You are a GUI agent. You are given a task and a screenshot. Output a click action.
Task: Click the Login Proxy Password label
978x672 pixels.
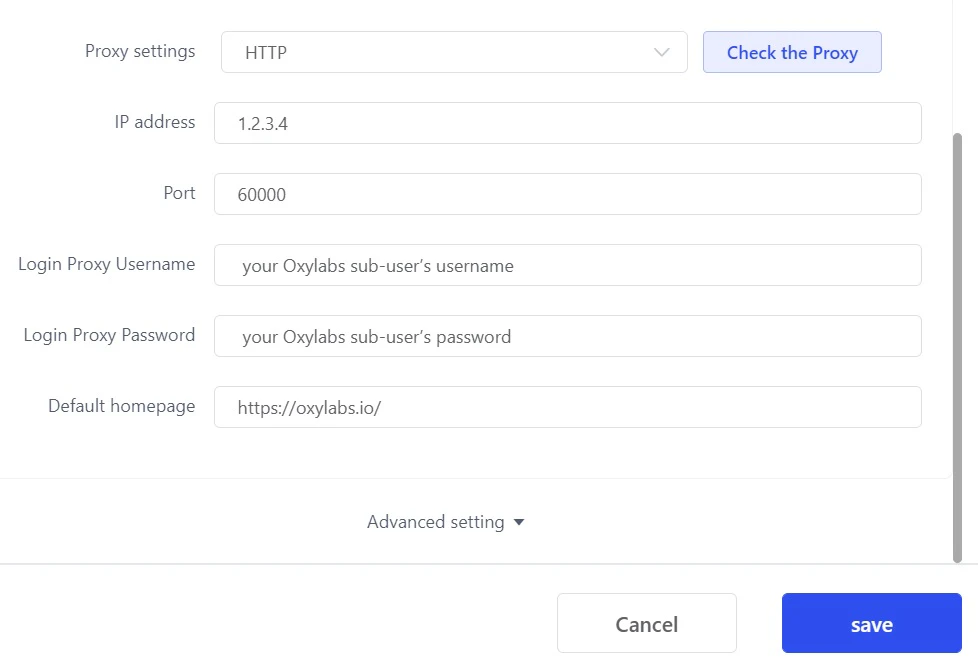(x=109, y=335)
